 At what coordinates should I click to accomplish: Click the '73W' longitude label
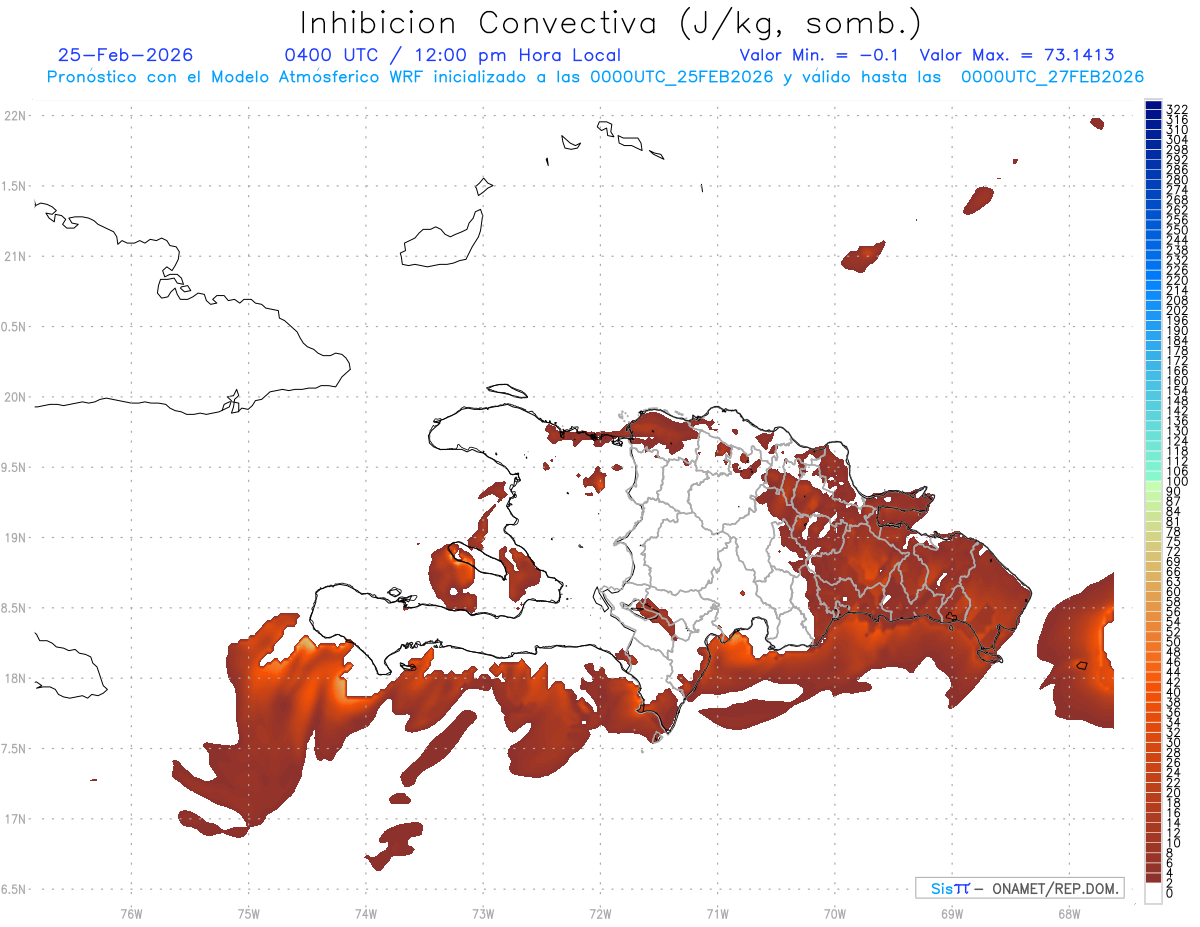pos(483,913)
